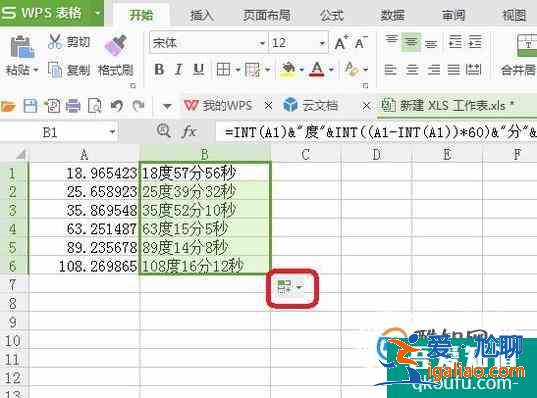Screen dimensions: 537x398
Task: Switch to 页面布局 tab
Action: (x=267, y=15)
